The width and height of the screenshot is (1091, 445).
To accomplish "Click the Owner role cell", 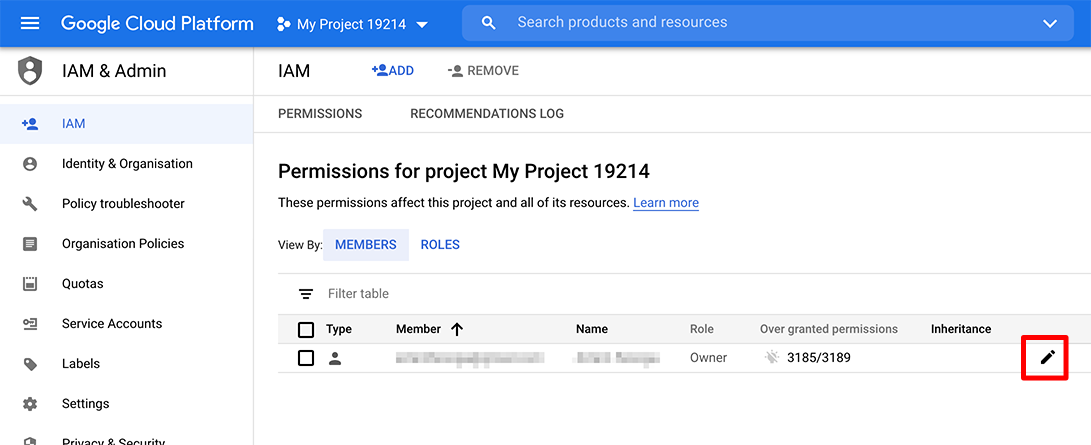I will point(708,357).
